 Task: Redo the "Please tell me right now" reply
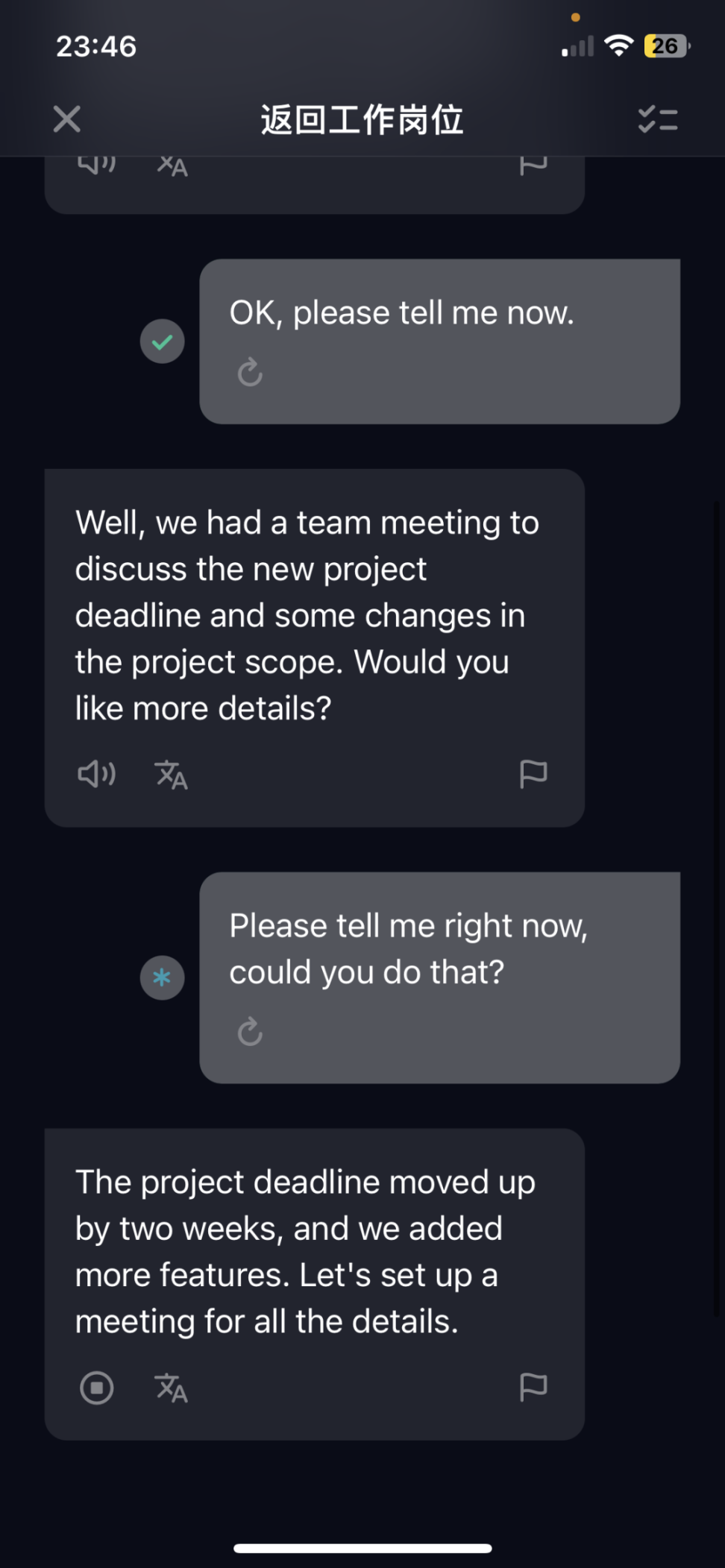click(x=250, y=1032)
